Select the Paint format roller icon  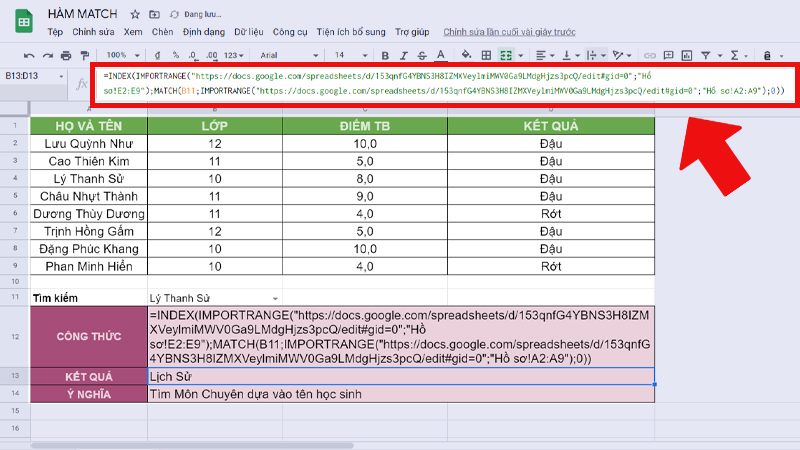point(85,55)
